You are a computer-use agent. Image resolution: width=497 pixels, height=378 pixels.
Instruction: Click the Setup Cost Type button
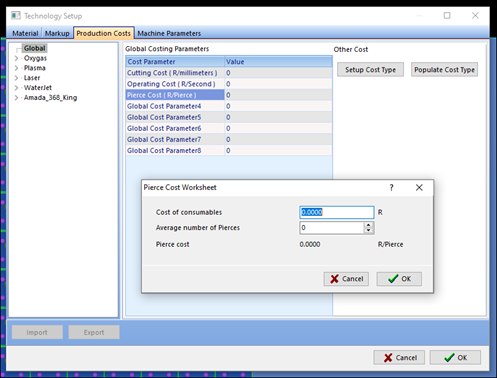coord(370,70)
